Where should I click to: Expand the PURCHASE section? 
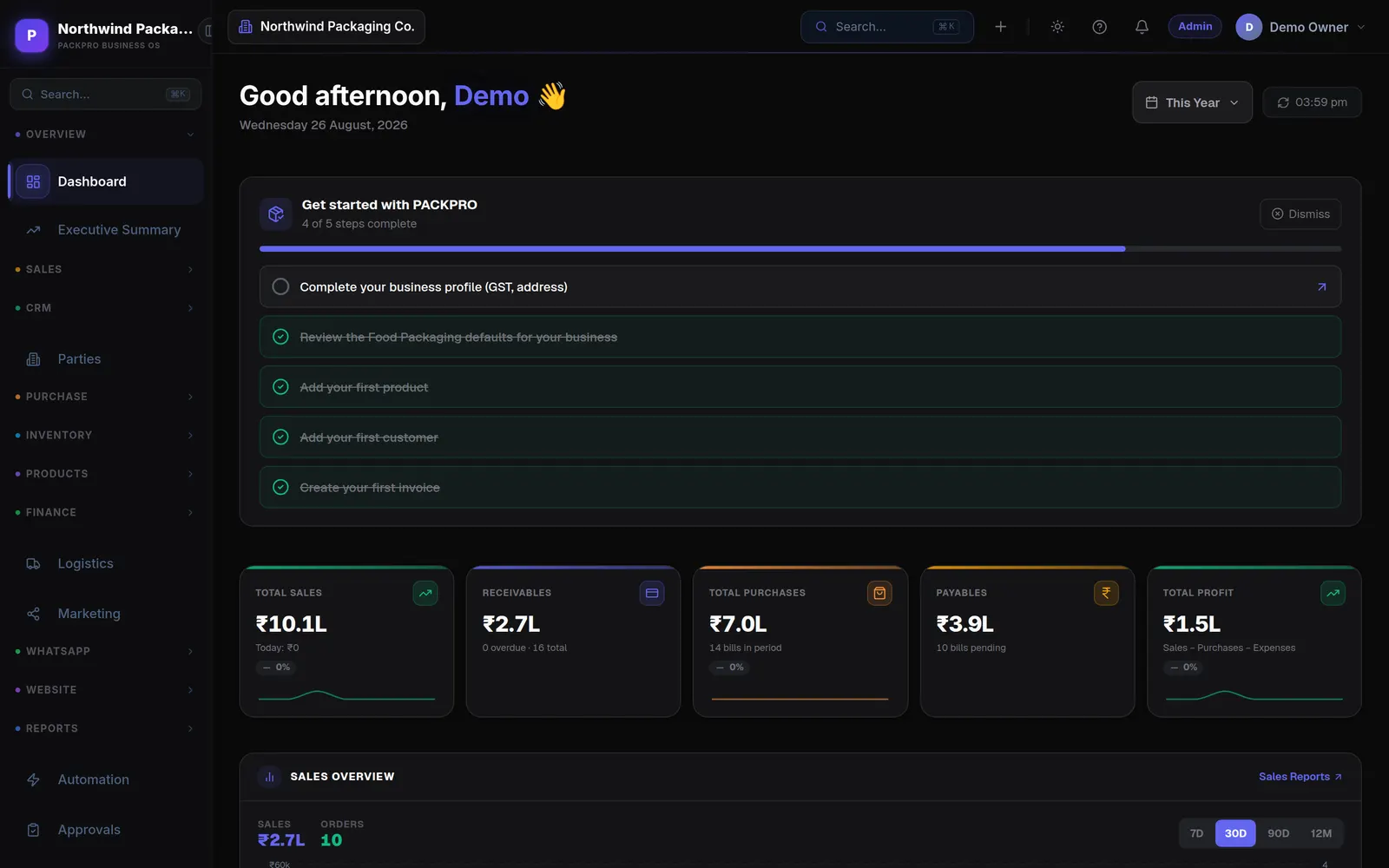click(104, 397)
